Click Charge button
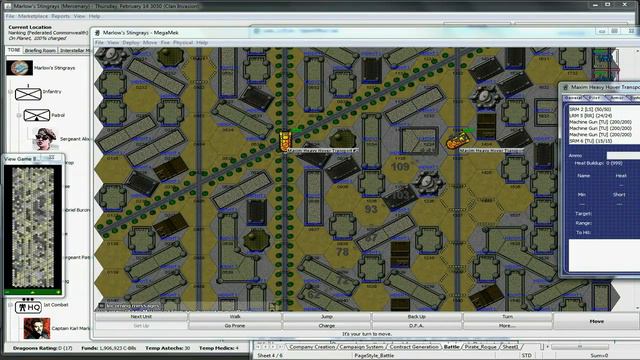Image resolution: width=640 pixels, height=360 pixels. (x=327, y=326)
